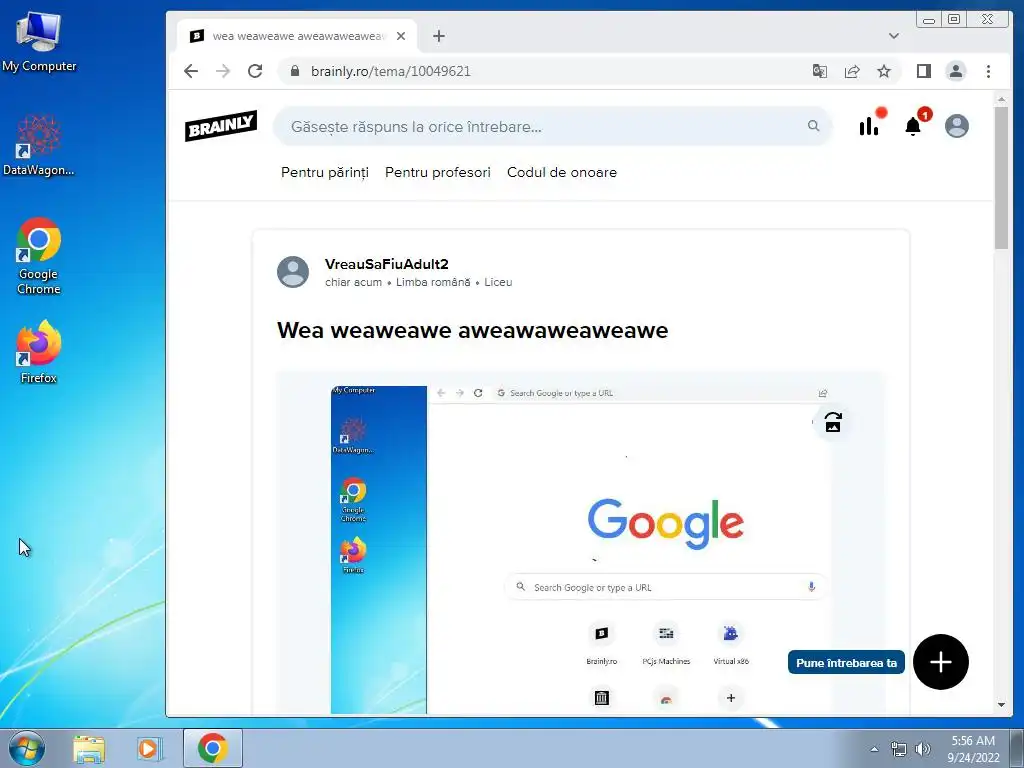This screenshot has width=1024, height=768.
Task: Open the Windows Start orb
Action: pos(27,748)
